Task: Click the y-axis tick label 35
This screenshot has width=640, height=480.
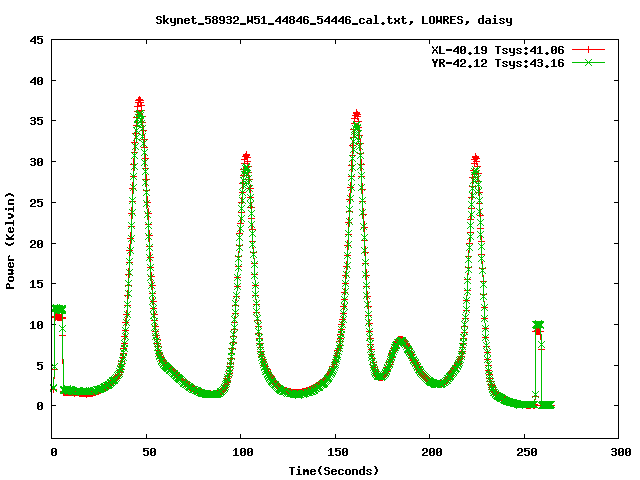Action: (x=36, y=121)
